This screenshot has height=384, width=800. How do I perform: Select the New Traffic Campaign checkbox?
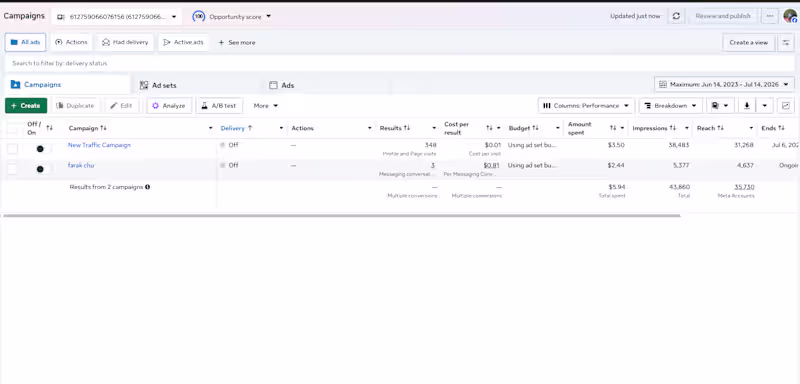(x=12, y=148)
